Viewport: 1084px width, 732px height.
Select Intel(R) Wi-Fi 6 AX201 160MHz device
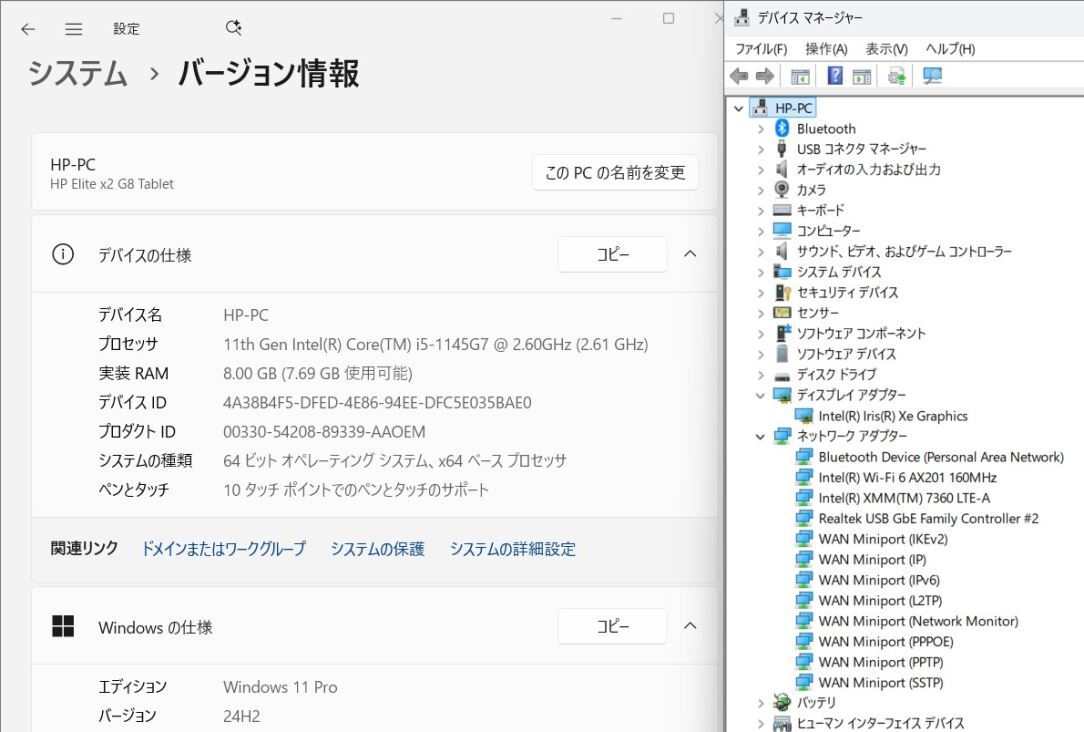point(889,477)
